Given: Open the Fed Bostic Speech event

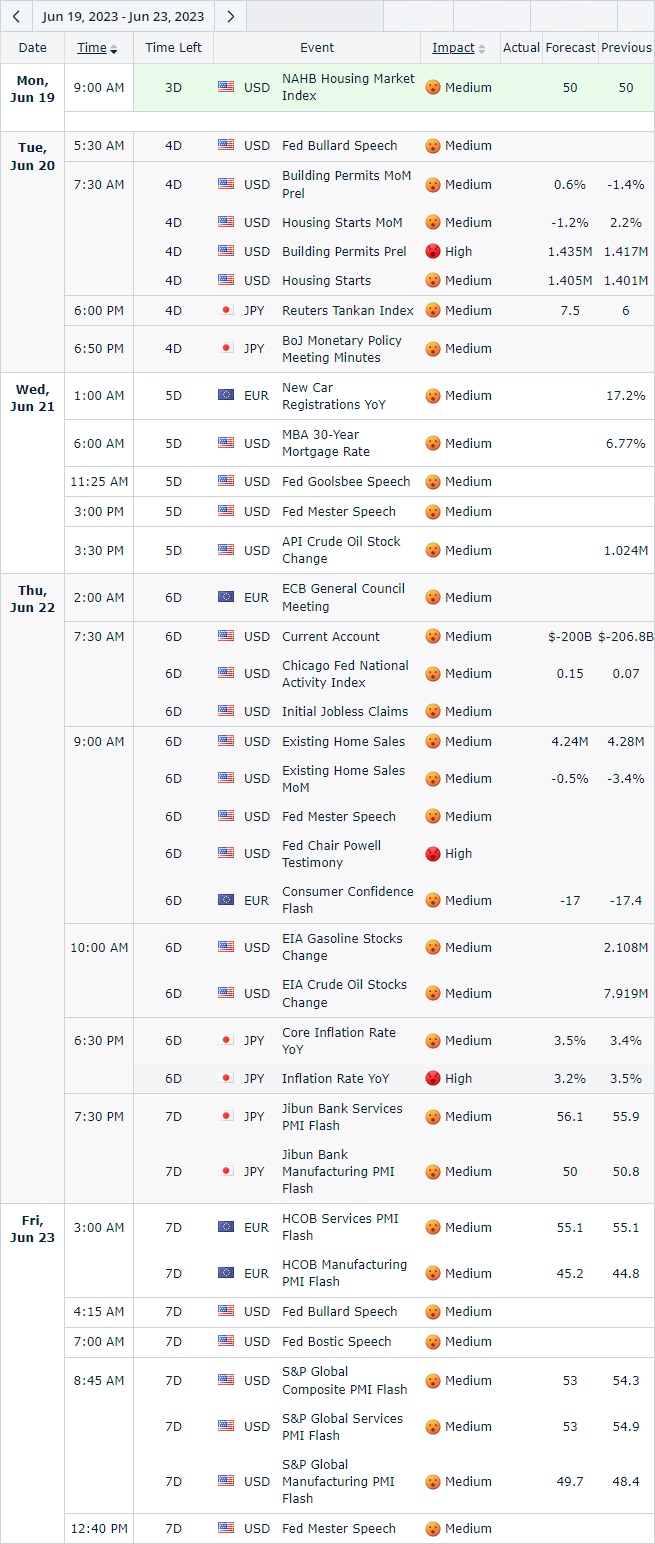Looking at the screenshot, I should point(337,1342).
